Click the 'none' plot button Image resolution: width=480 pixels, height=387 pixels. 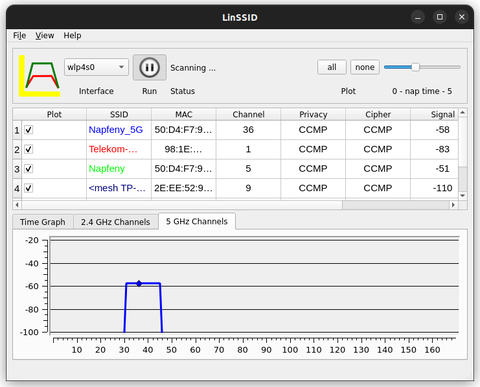[x=365, y=67]
